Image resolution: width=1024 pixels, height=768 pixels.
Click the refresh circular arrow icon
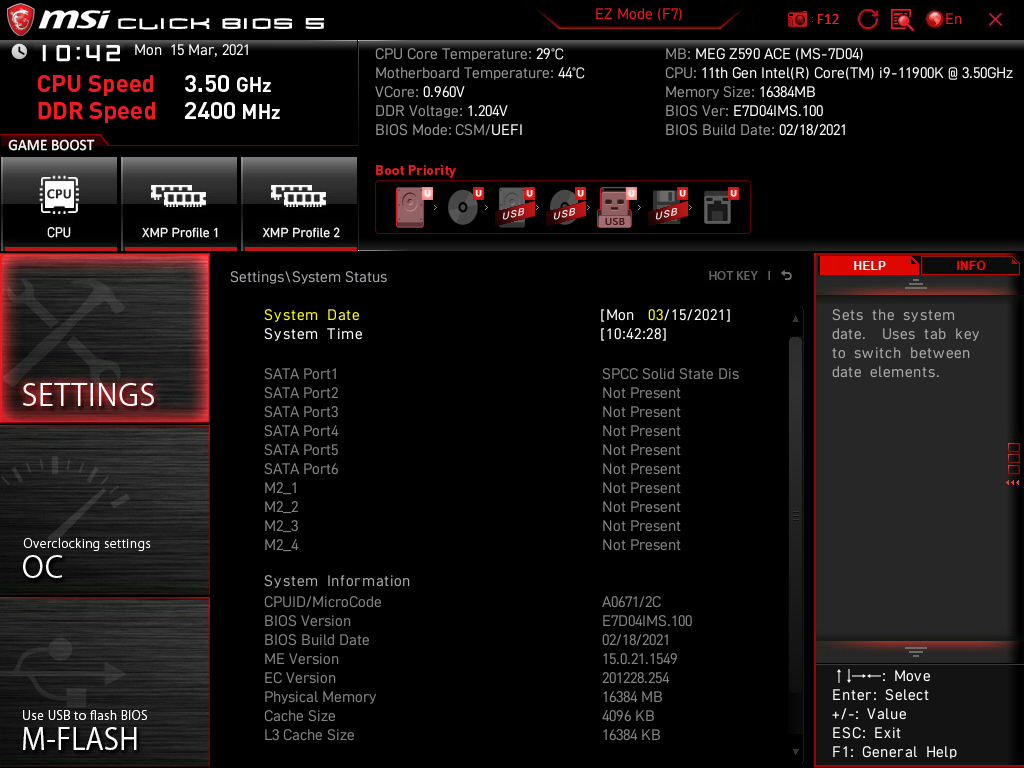point(868,19)
